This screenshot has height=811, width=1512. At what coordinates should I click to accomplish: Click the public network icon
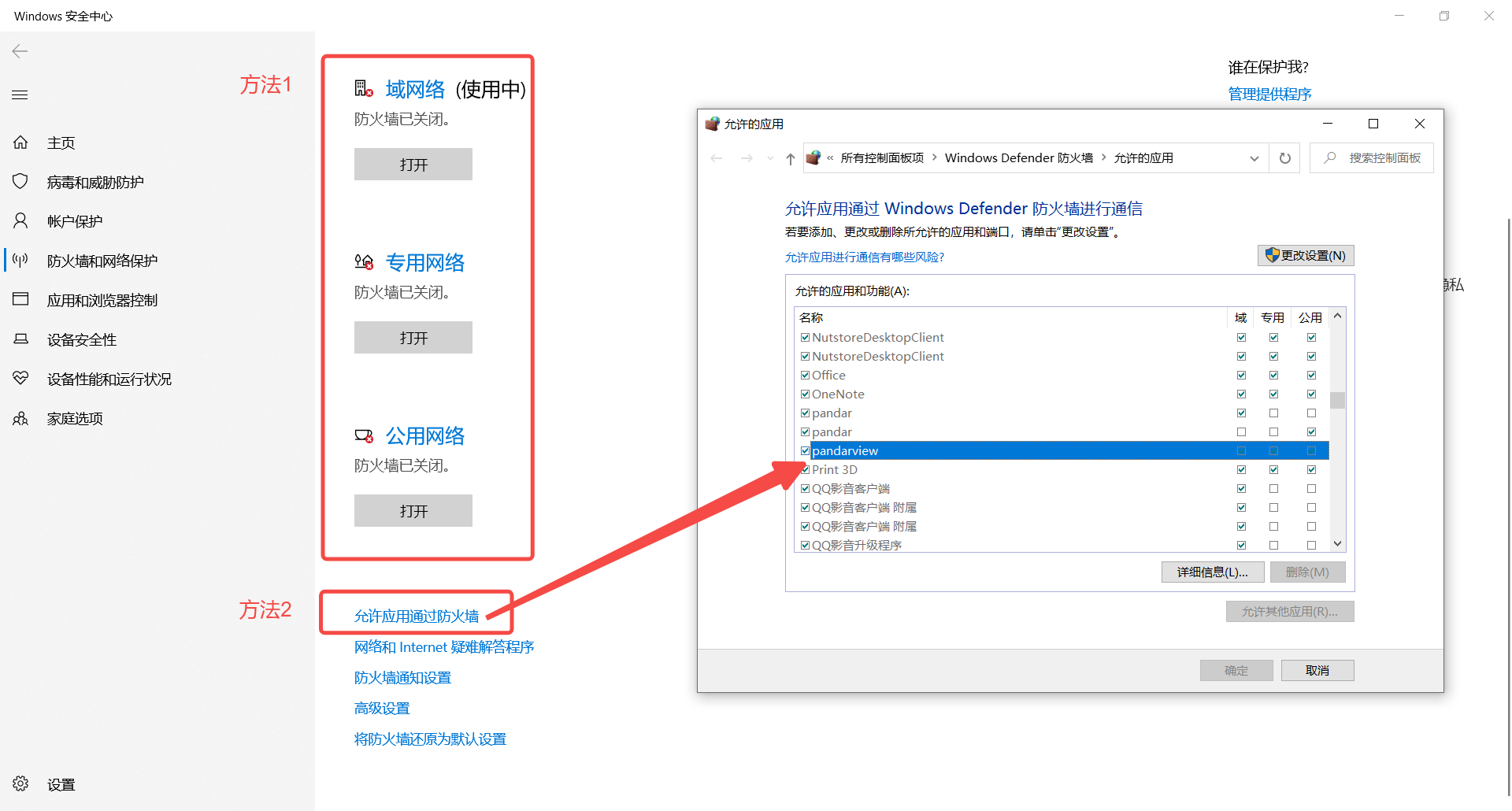[364, 435]
